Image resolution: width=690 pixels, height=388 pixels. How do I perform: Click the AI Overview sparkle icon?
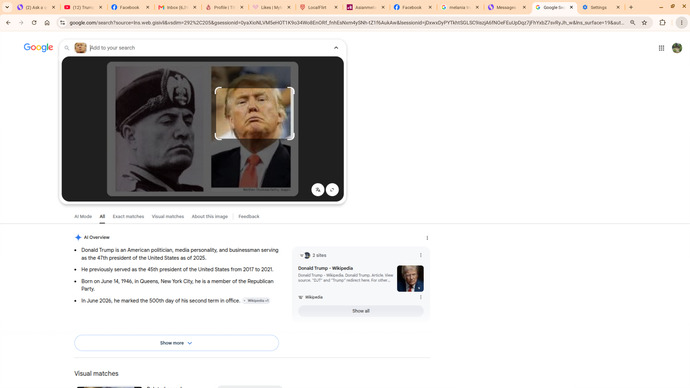click(78, 238)
